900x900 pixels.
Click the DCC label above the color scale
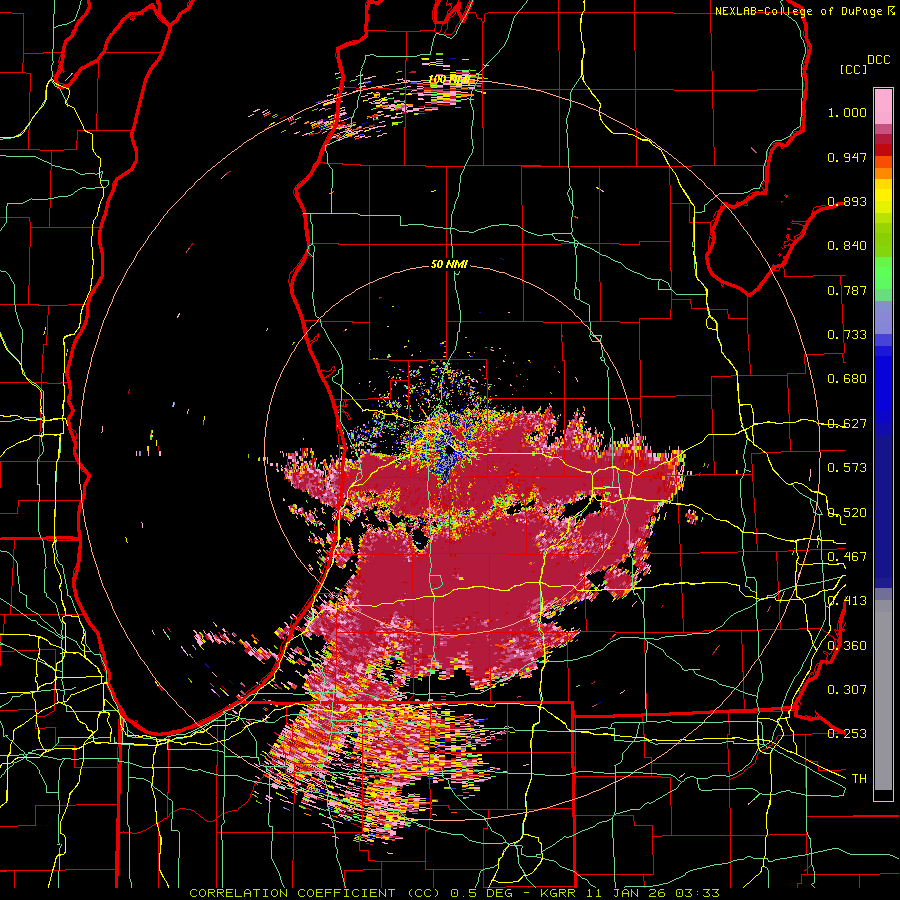pyautogui.click(x=878, y=60)
